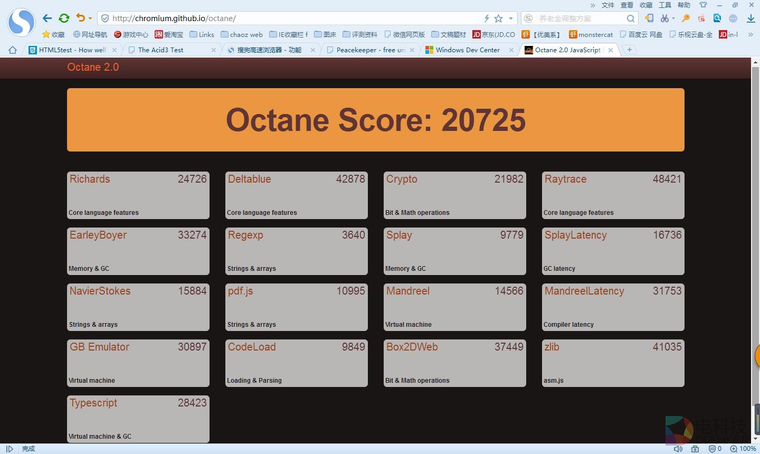Reload the page with the green refresh icon

(x=64, y=18)
